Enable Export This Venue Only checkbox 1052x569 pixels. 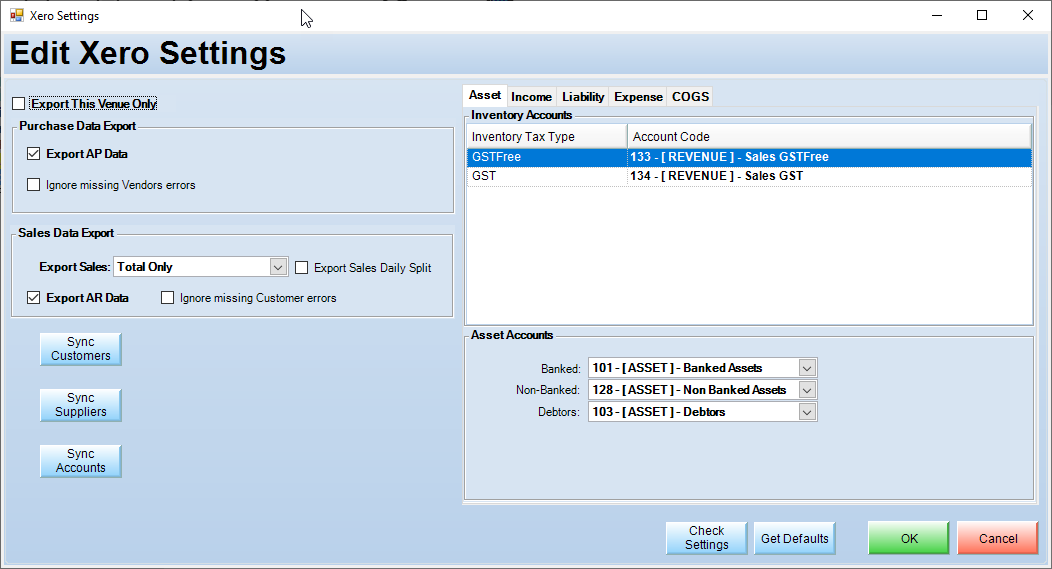point(19,103)
